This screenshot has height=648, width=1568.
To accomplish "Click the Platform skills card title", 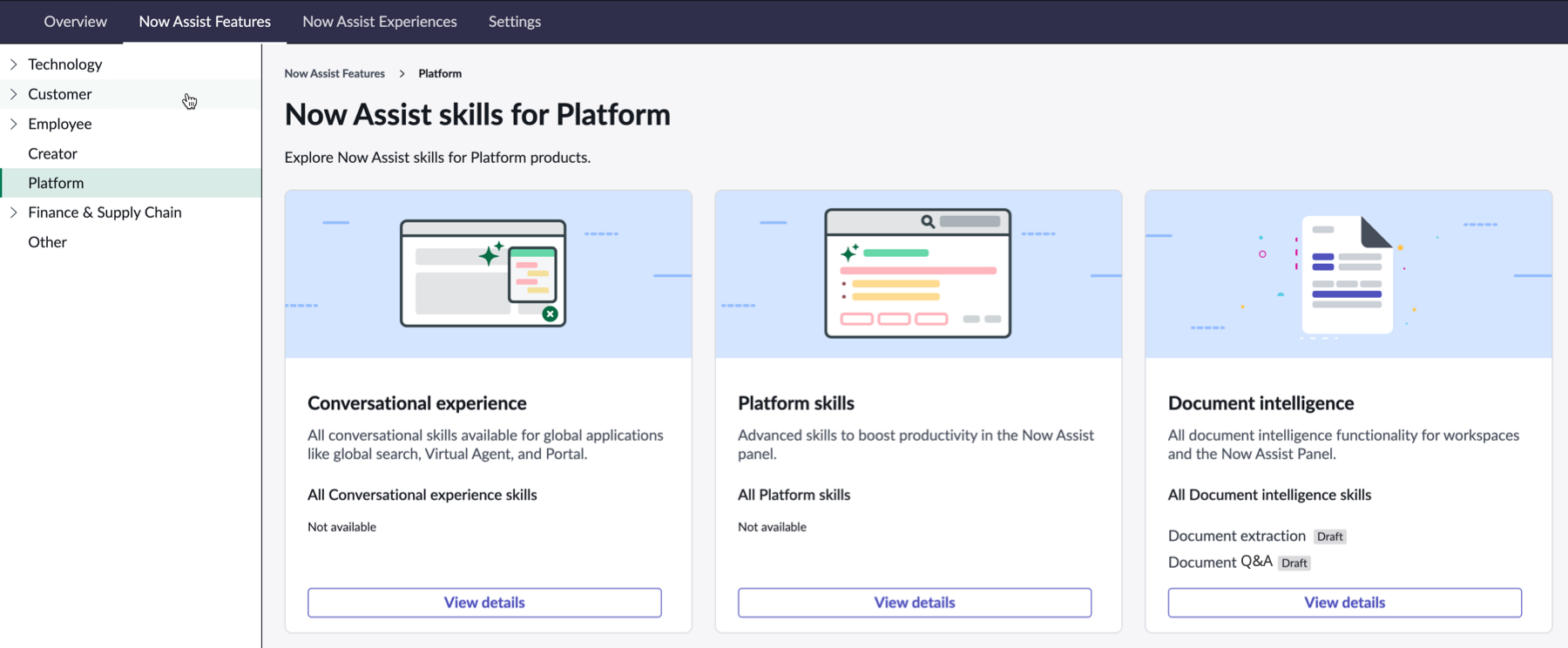I will click(796, 403).
